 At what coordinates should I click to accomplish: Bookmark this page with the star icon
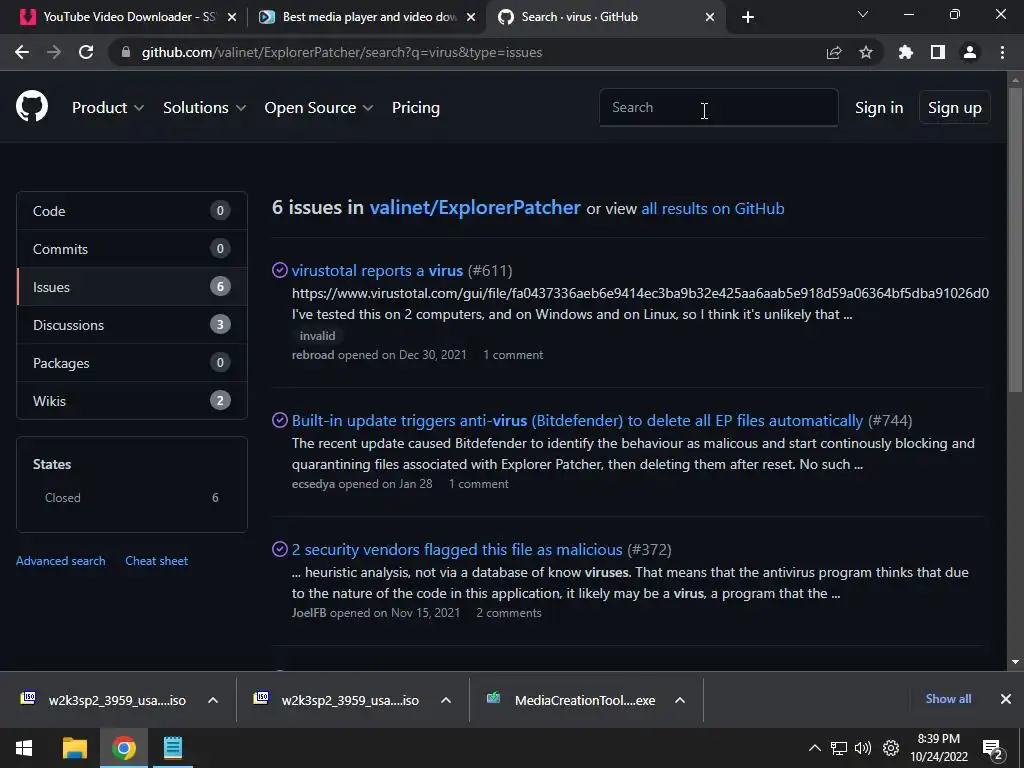[866, 52]
